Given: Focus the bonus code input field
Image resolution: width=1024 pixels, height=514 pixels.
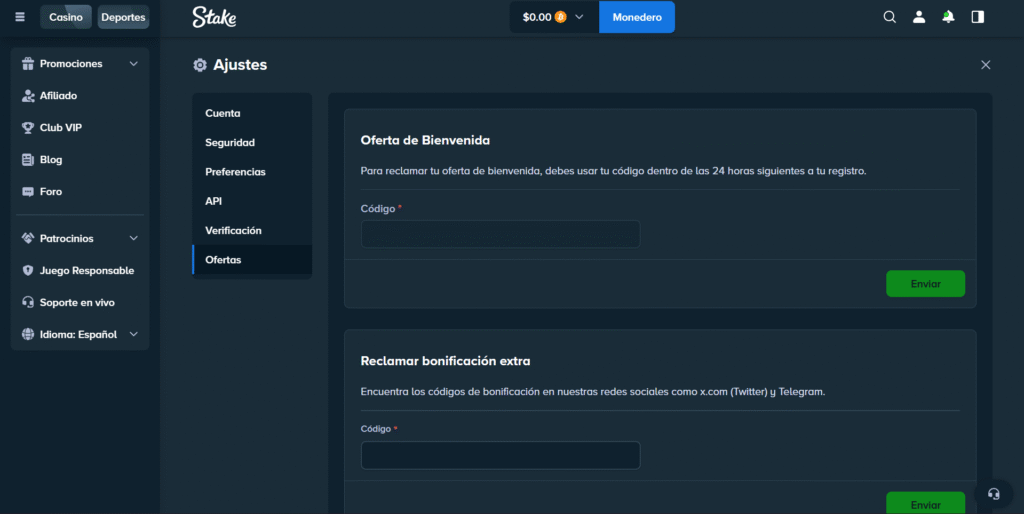Looking at the screenshot, I should [x=500, y=456].
